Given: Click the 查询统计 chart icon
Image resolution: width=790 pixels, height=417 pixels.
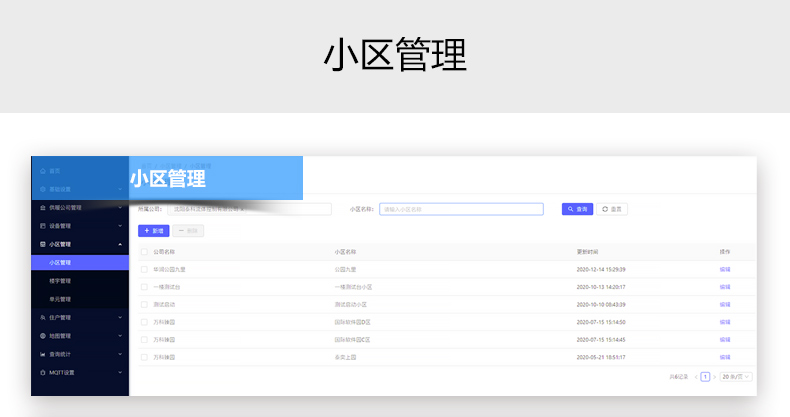Looking at the screenshot, I should click(42, 354).
